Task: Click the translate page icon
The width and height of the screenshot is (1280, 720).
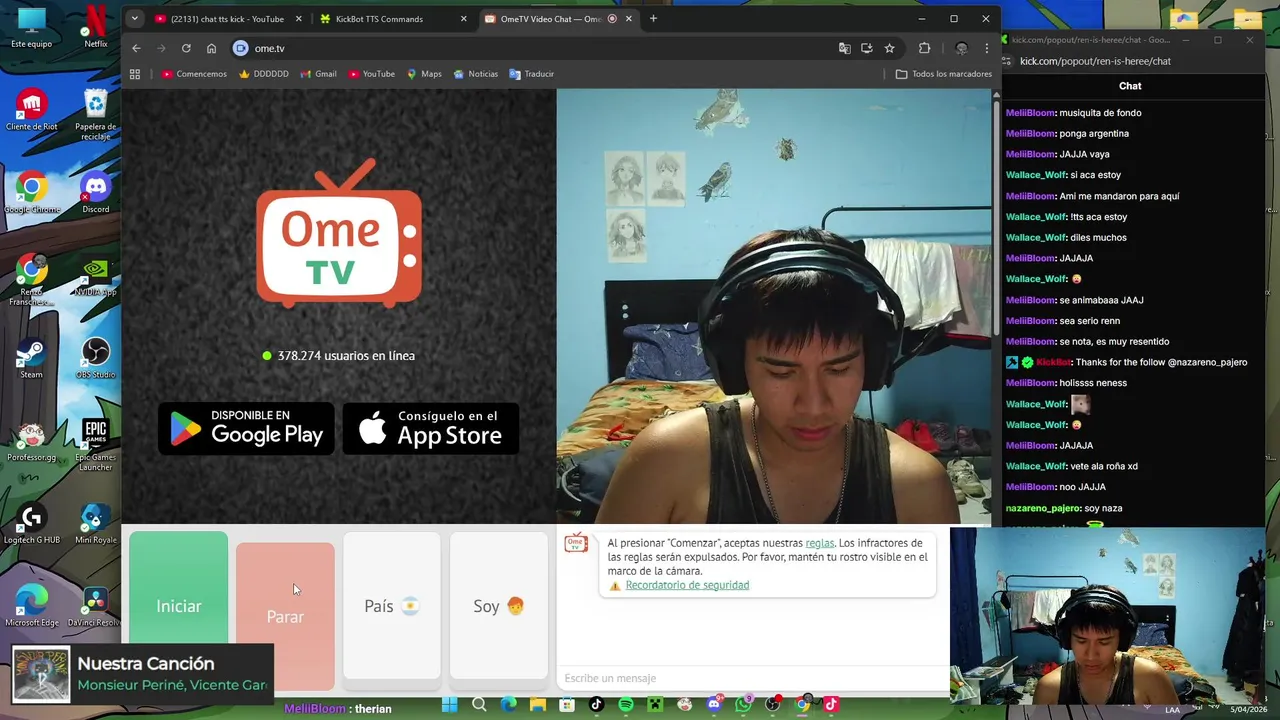Action: [845, 48]
